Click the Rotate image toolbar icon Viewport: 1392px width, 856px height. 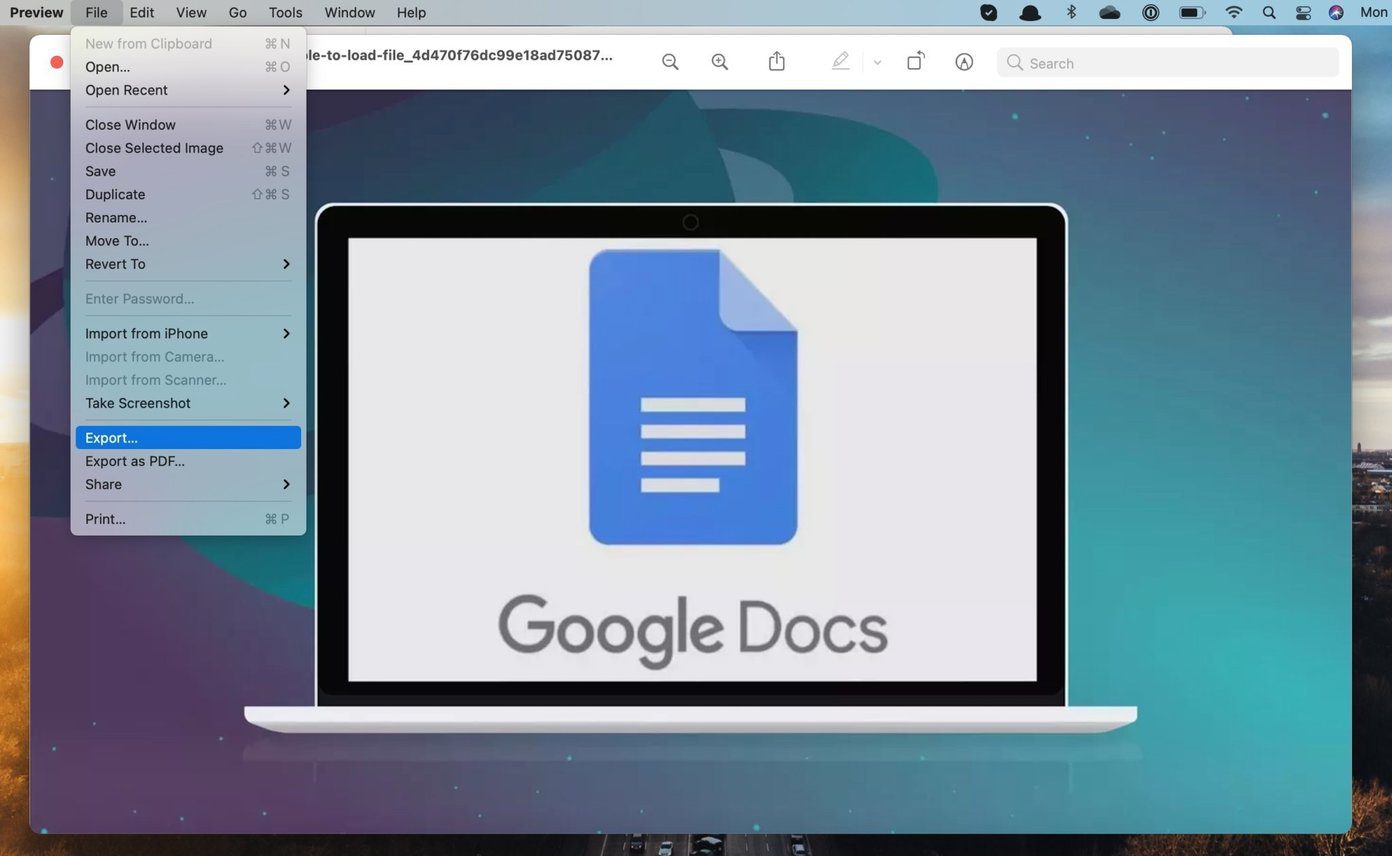915,61
